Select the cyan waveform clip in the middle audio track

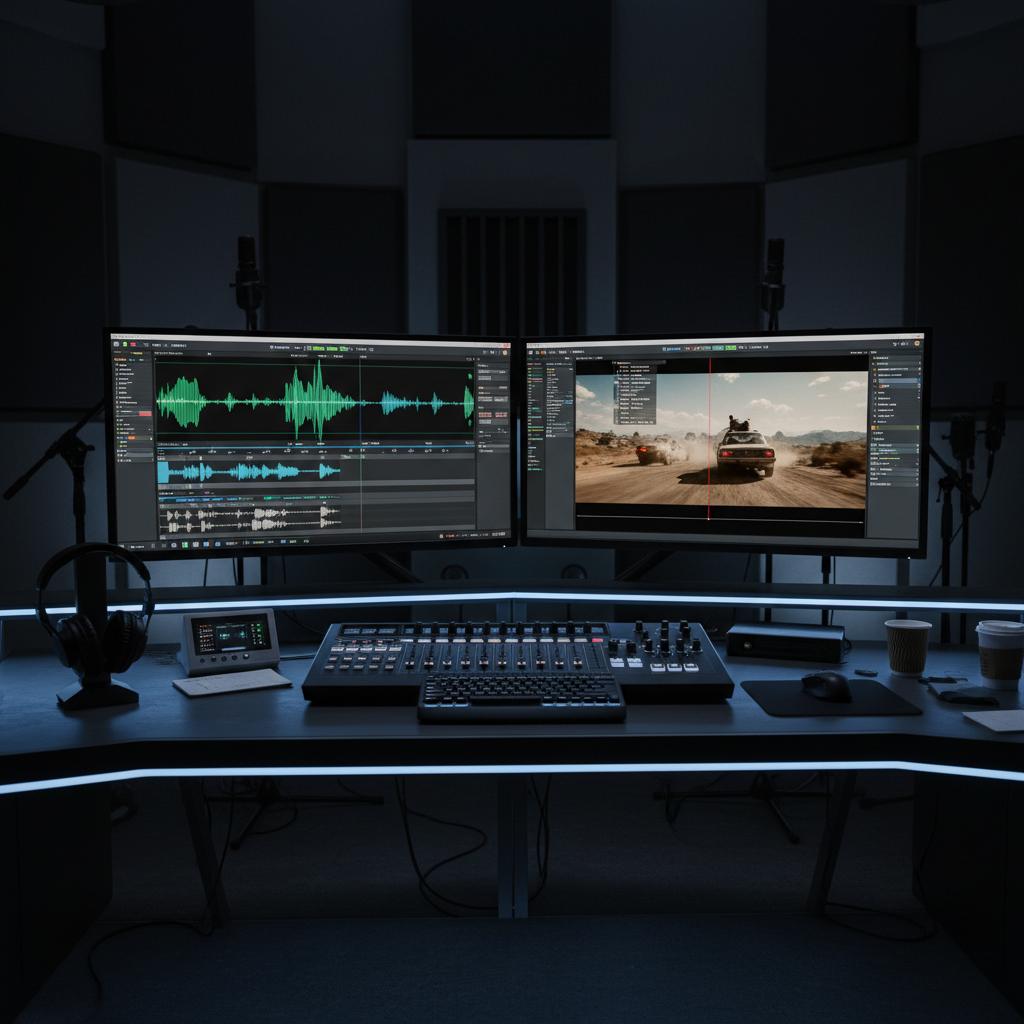coord(247,471)
